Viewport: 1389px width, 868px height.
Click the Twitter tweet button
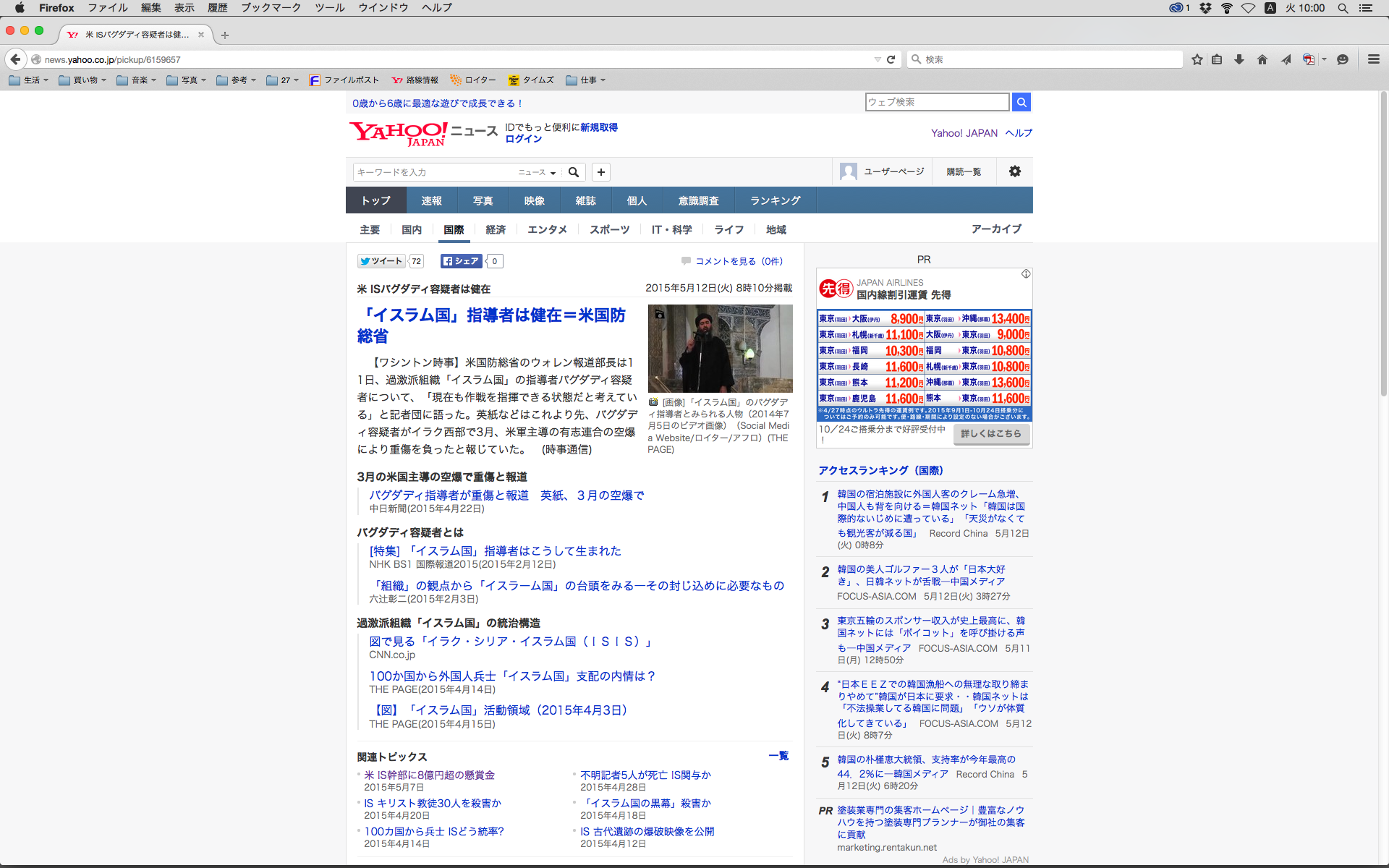(381, 261)
